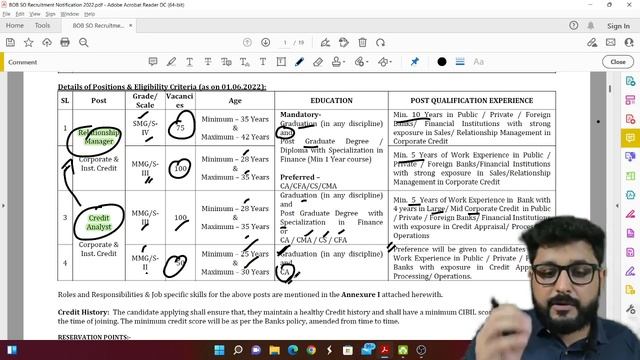Open the find text magnifier

[84, 42]
